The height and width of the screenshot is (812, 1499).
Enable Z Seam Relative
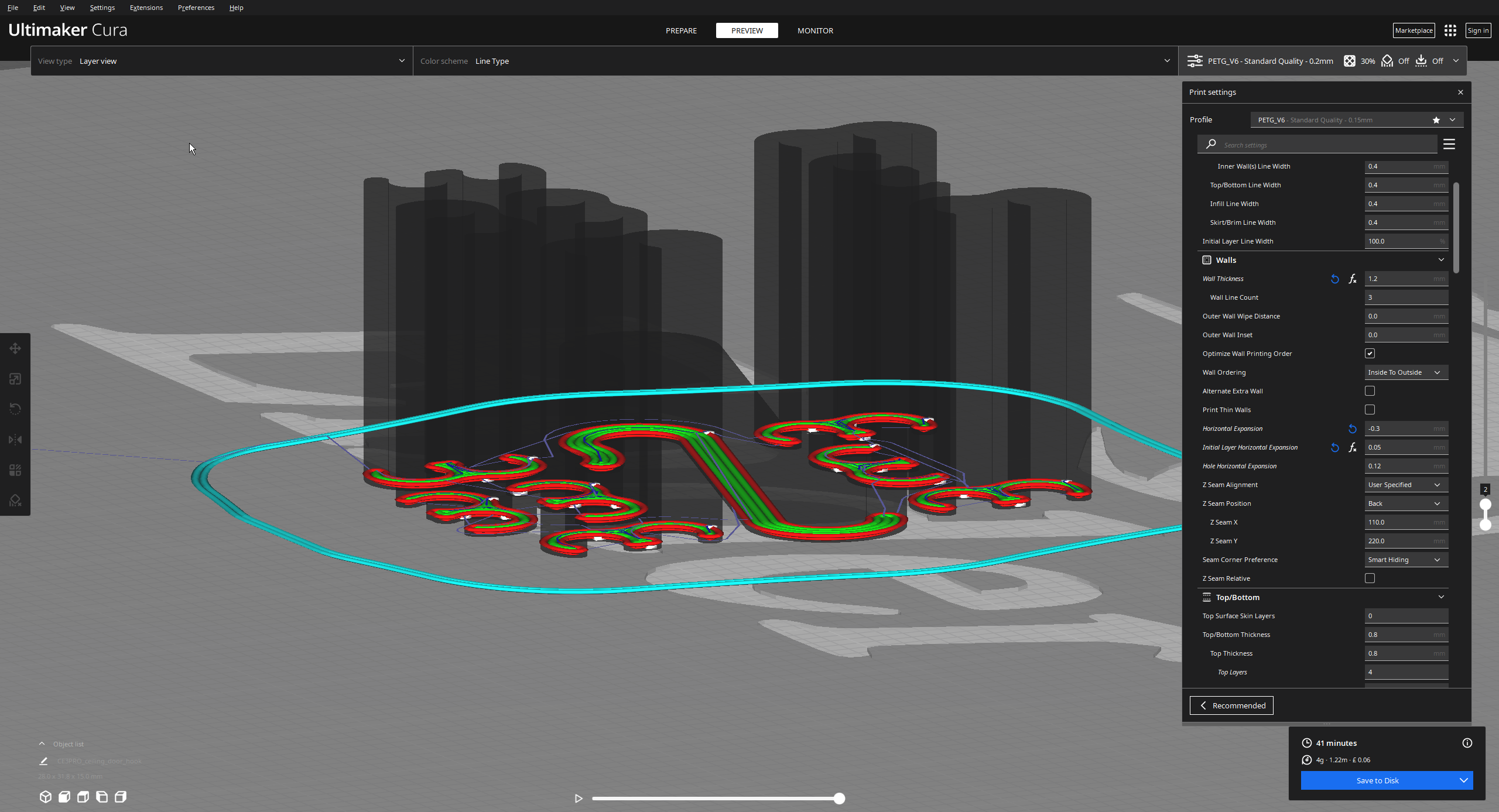point(1370,578)
